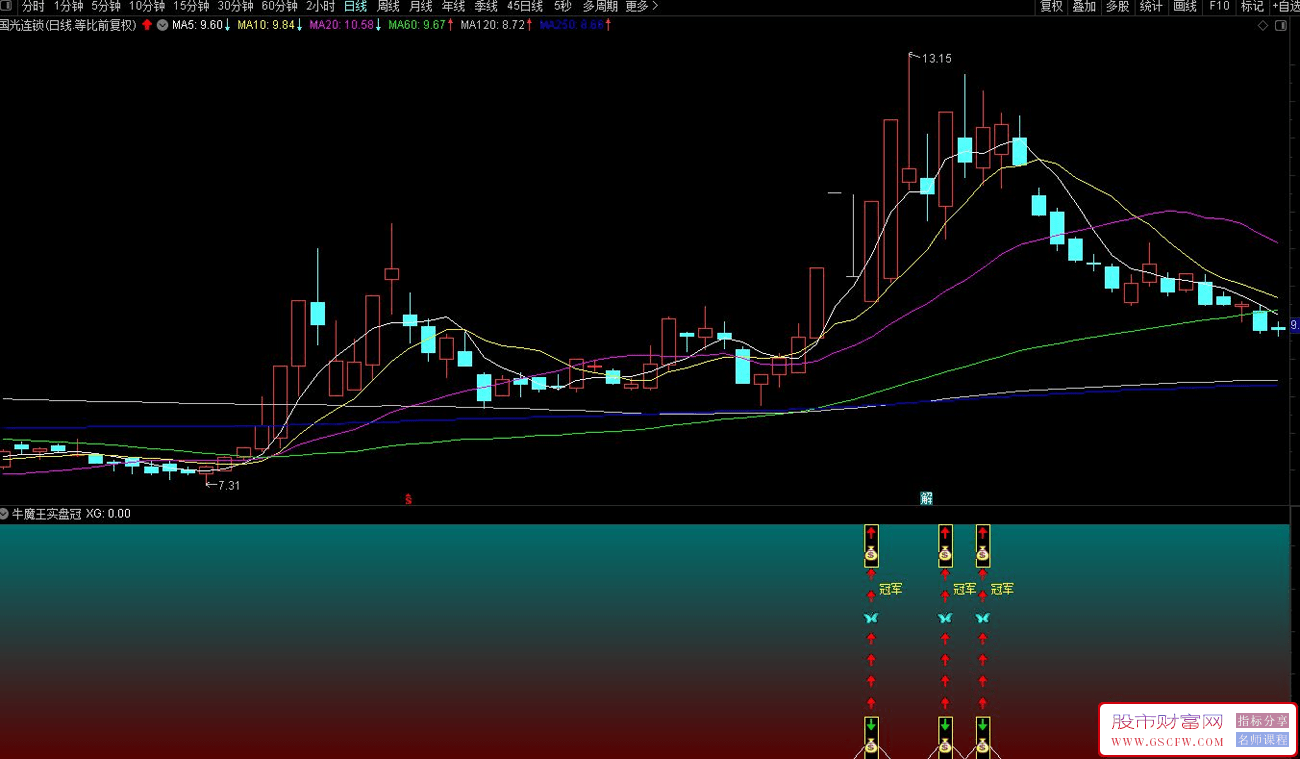Switch to the 2小时 timeframe
The image size is (1300, 759).
click(x=320, y=6)
